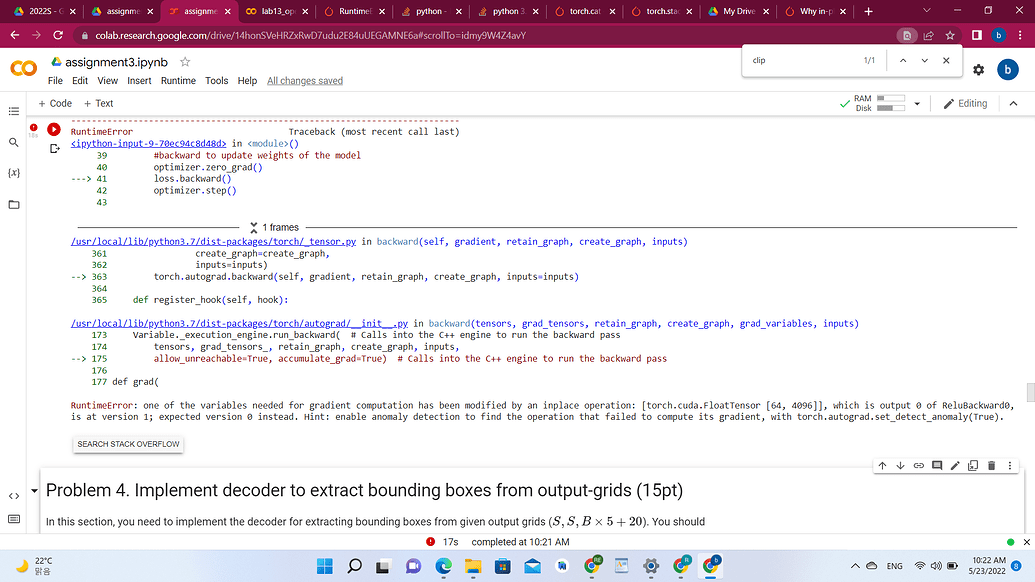Move the error cell up
1035x582 pixels.
click(x=882, y=465)
